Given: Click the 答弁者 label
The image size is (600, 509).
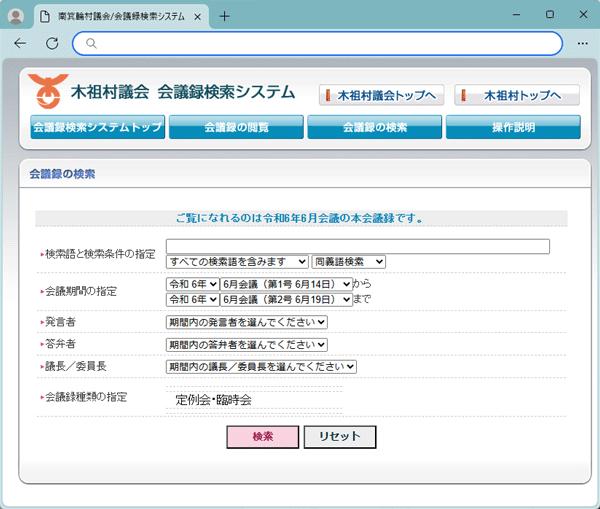Looking at the screenshot, I should click(60, 344).
